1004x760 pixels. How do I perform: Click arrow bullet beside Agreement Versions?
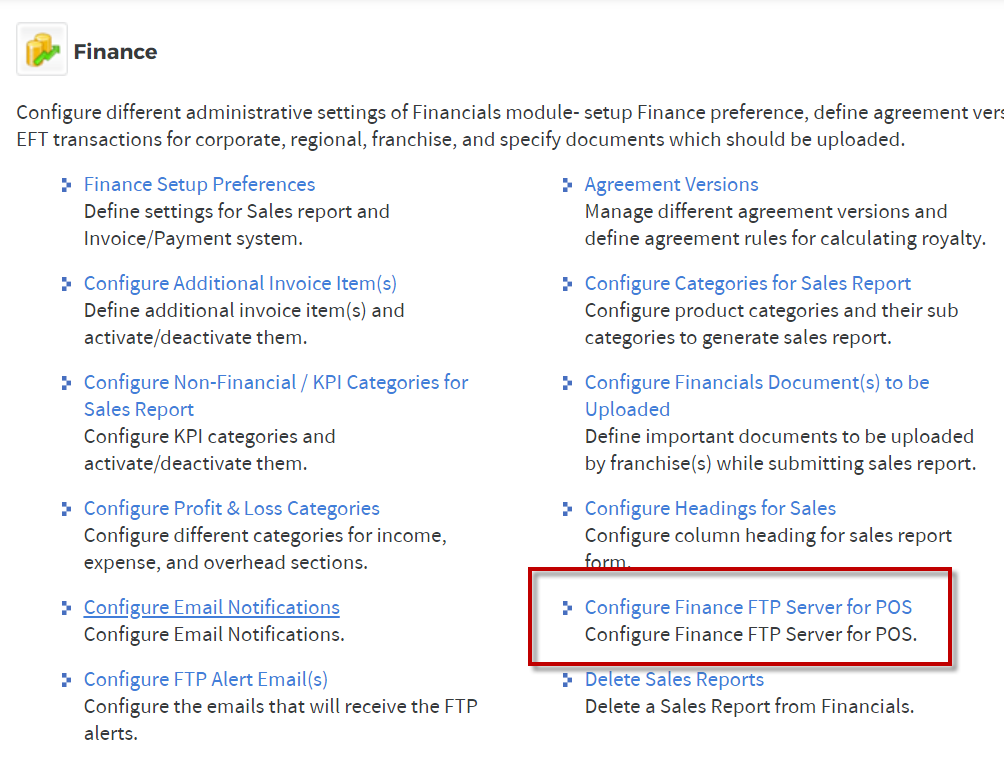coord(567,185)
